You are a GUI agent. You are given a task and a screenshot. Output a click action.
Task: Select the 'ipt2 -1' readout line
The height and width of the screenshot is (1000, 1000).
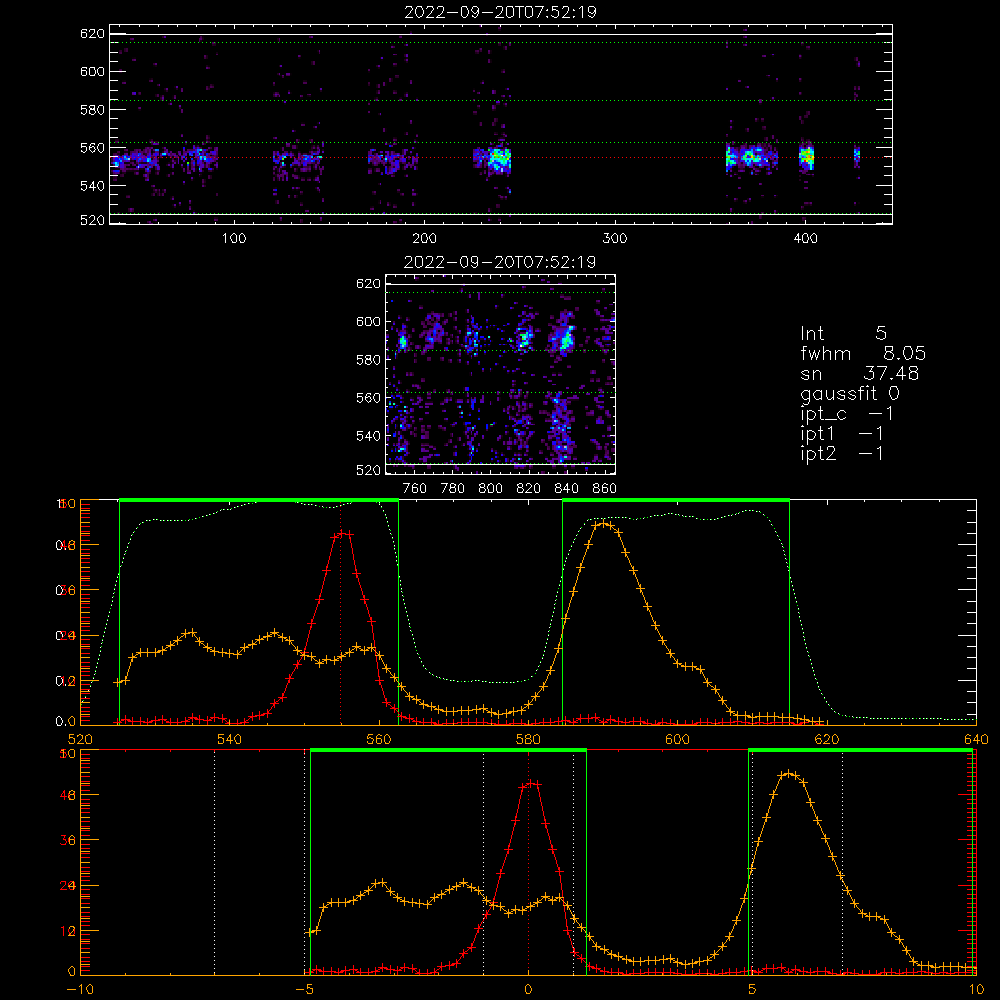[841, 454]
